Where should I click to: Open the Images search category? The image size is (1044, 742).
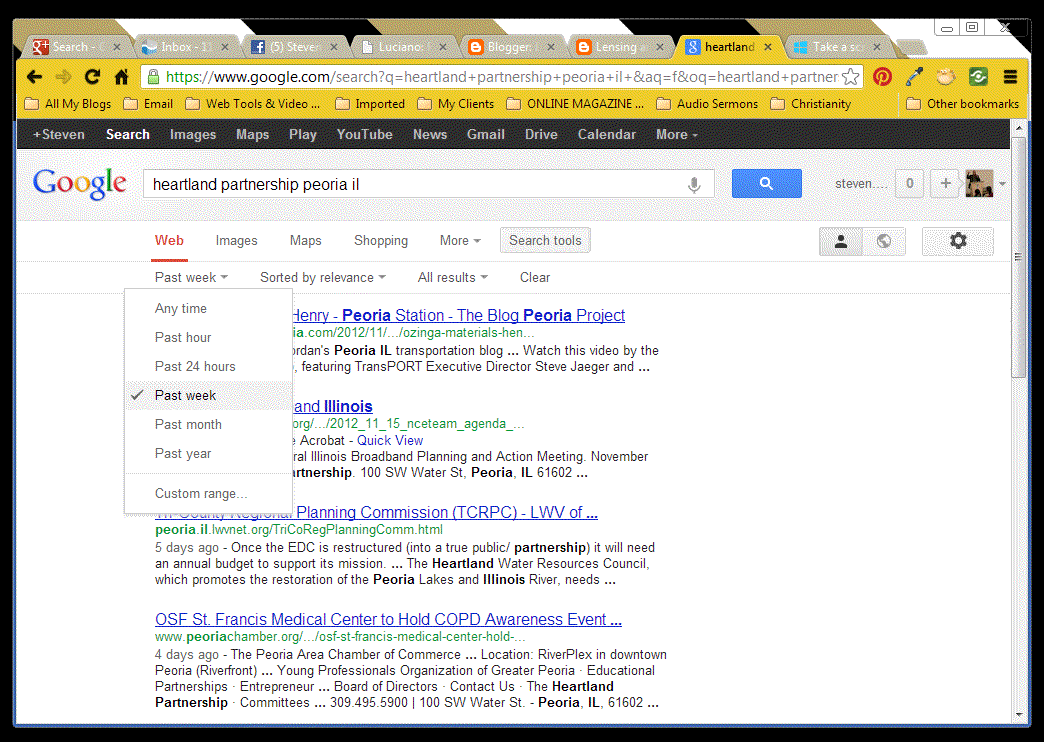click(236, 241)
